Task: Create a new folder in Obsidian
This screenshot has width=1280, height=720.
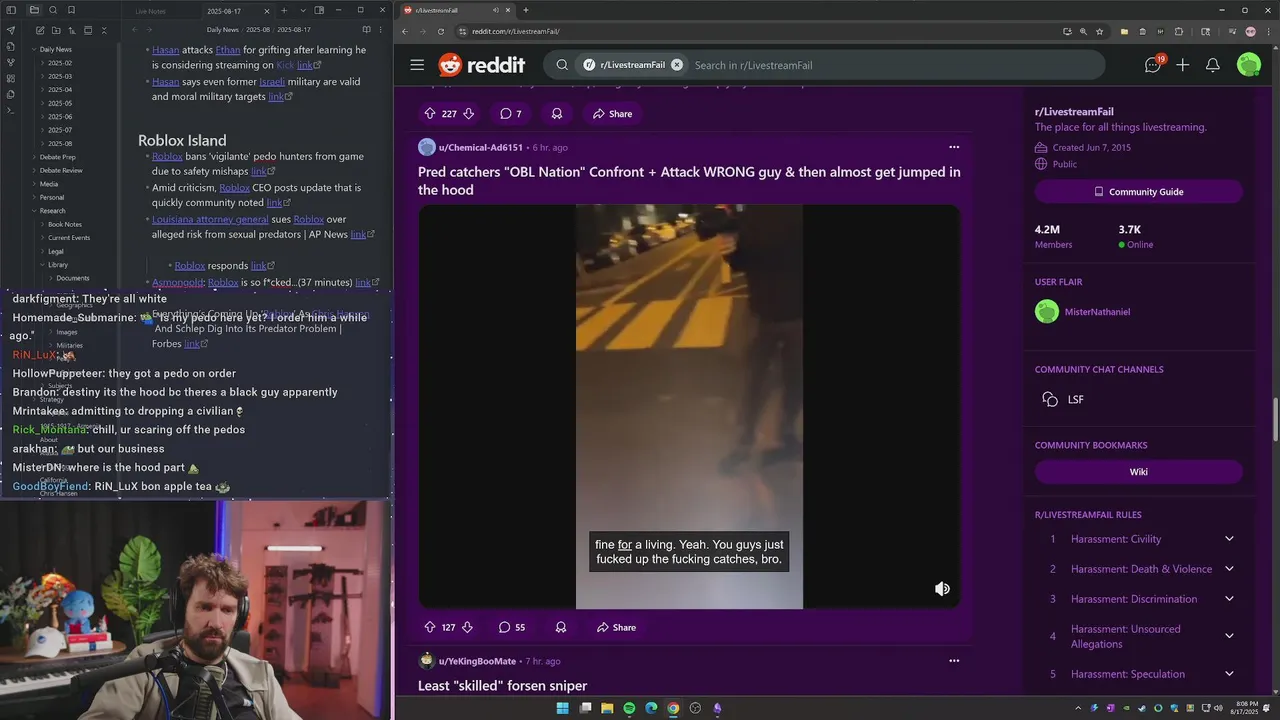Action: (x=55, y=31)
